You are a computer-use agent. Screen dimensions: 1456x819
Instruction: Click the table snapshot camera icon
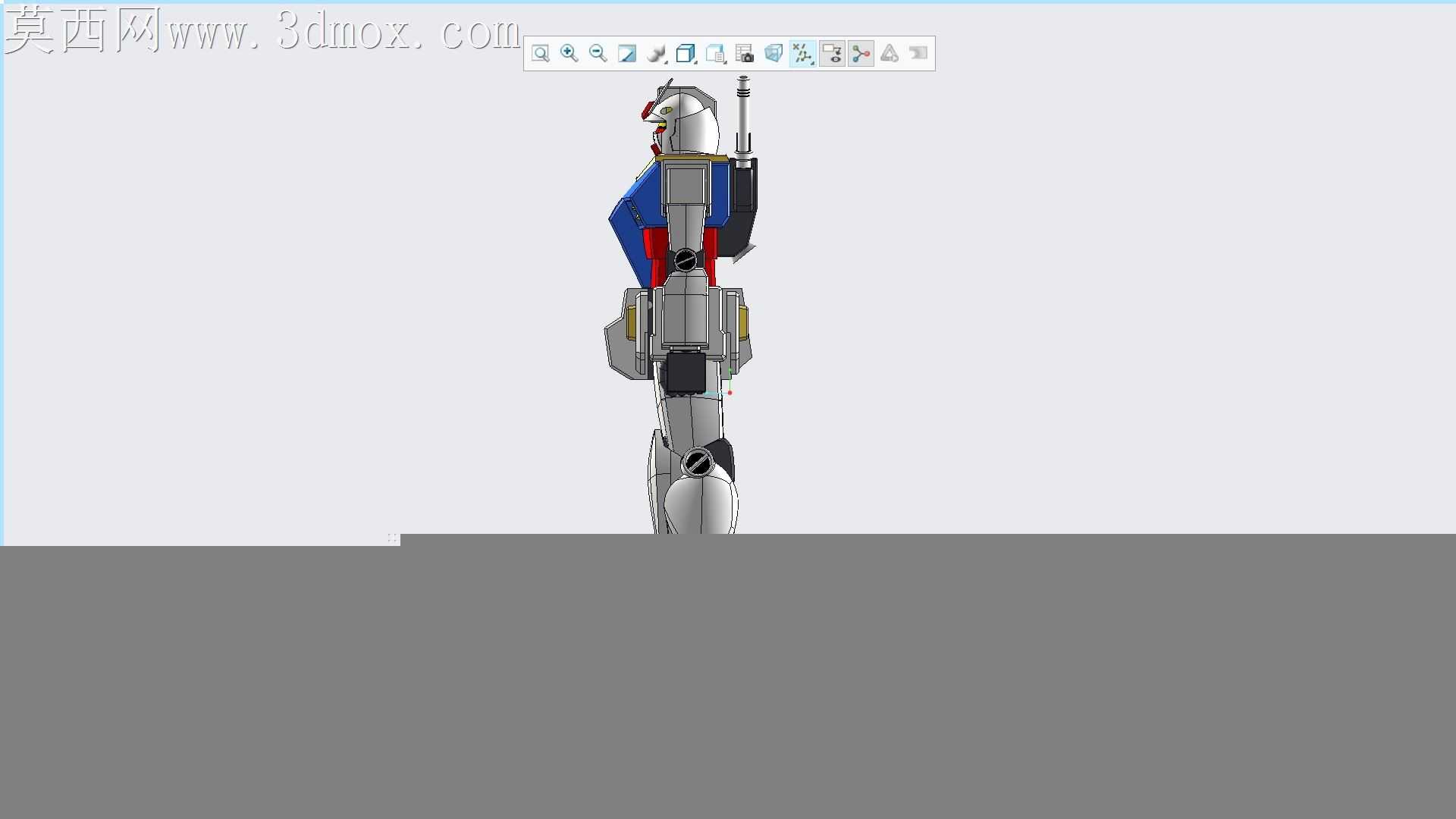[x=745, y=54]
